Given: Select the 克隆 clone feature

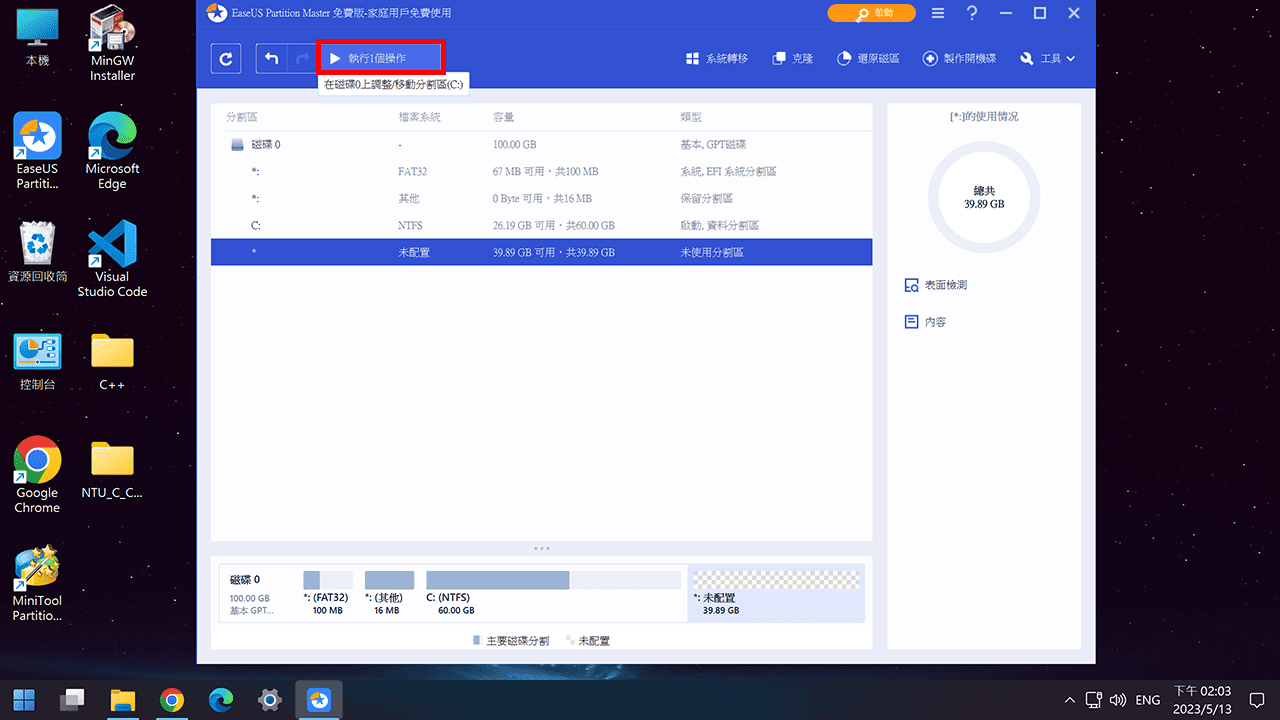Looking at the screenshot, I should coord(791,58).
